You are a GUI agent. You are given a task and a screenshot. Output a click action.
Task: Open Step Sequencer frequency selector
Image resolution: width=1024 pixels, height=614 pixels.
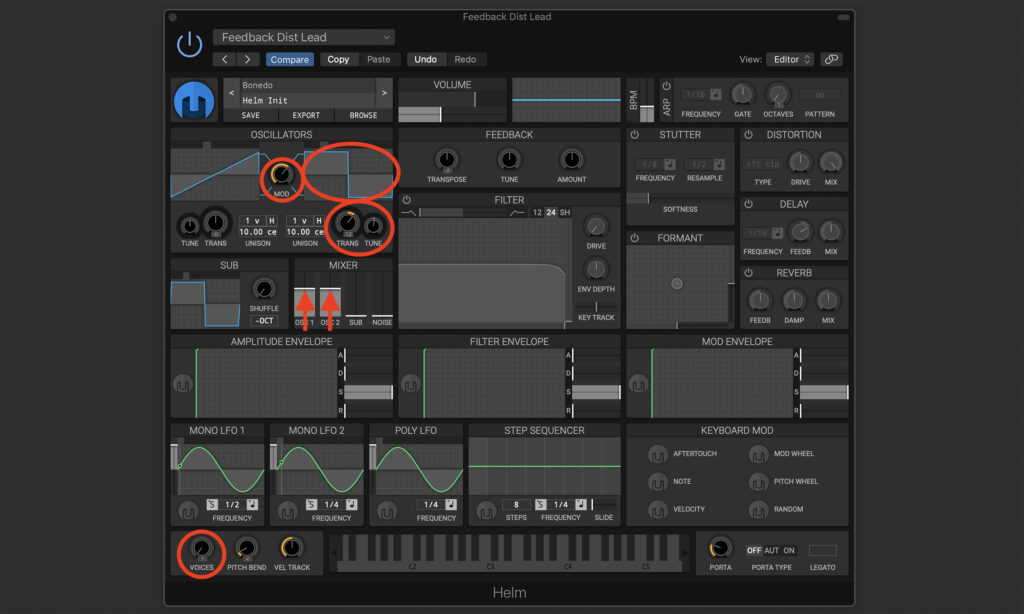560,505
